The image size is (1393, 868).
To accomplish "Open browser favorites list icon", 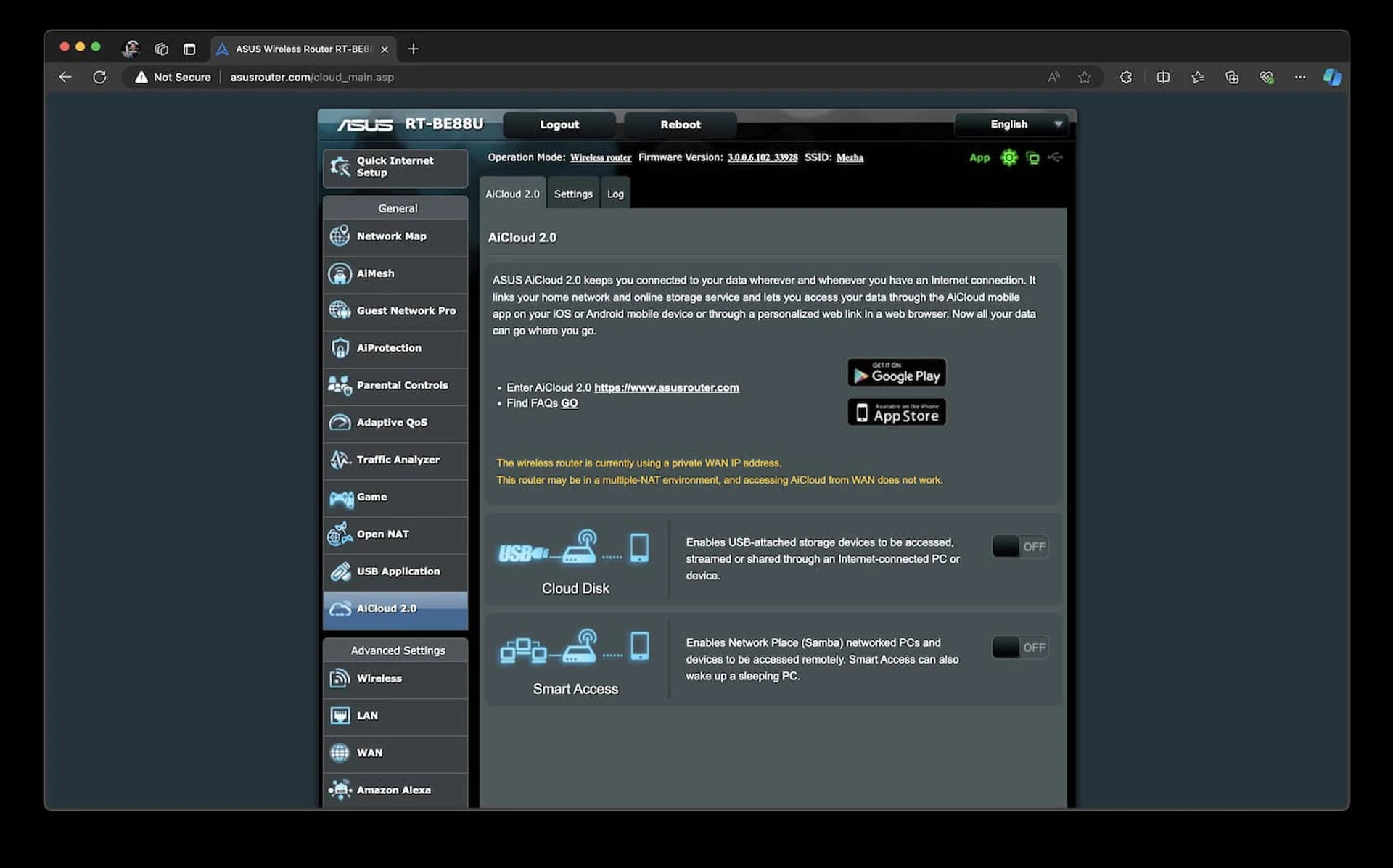I will 1197,77.
